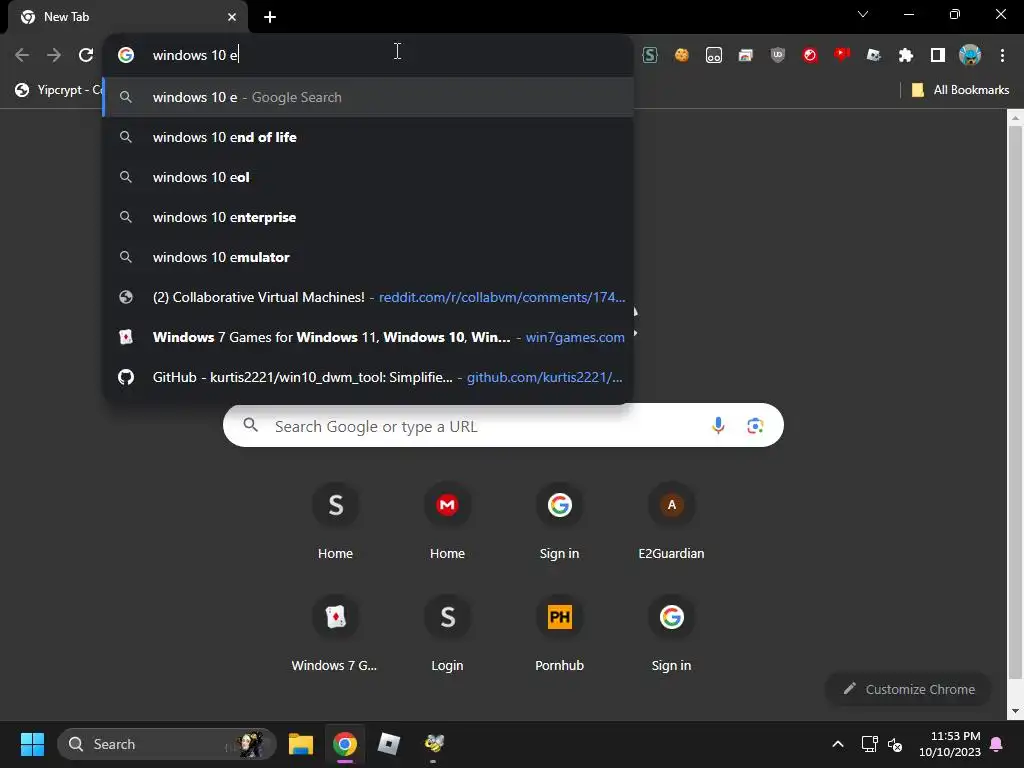
Task: Open a new tab with the plus button
Action: pos(270,17)
